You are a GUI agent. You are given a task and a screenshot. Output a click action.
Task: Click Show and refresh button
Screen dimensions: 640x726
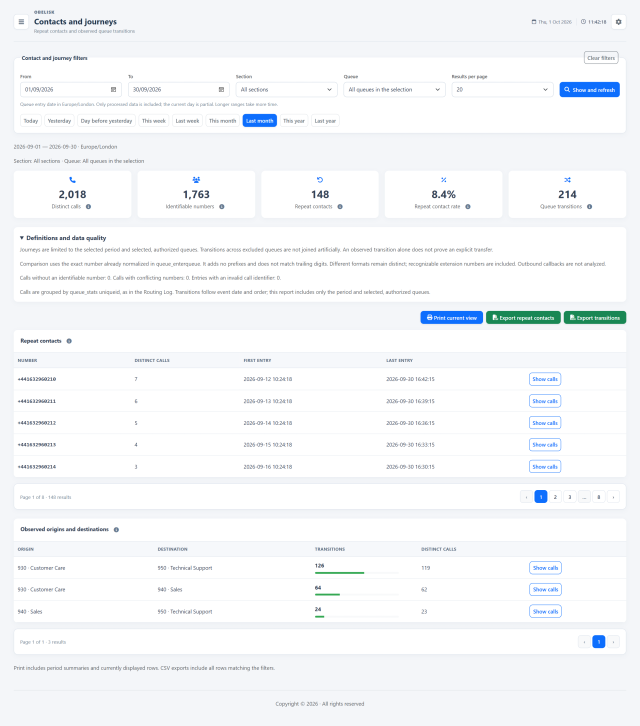pyautogui.click(x=590, y=89)
